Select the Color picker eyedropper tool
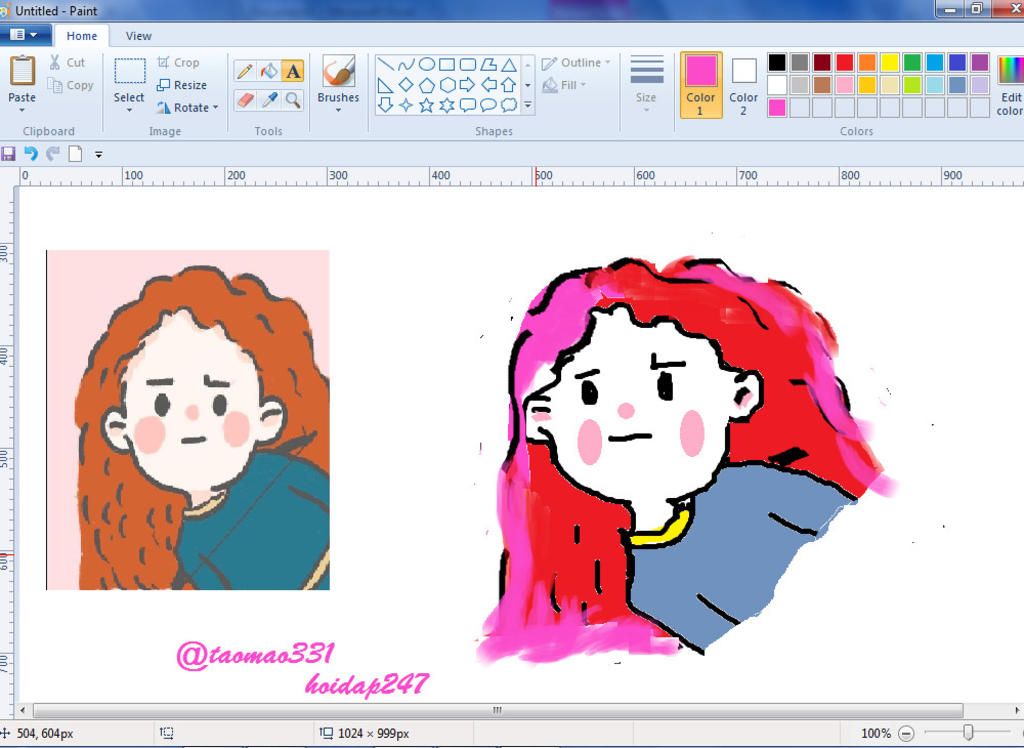Screen dimensions: 1024x748 point(269,99)
